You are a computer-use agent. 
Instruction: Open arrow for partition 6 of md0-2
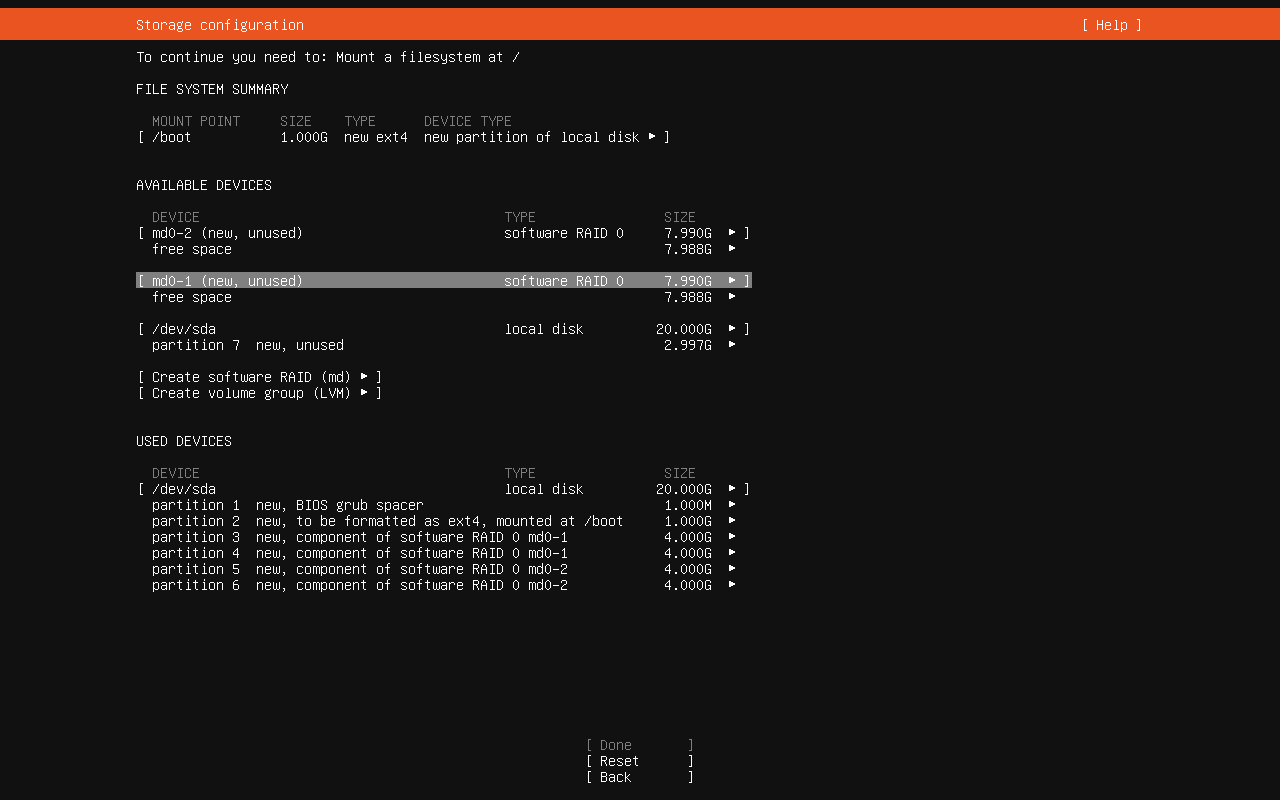point(732,585)
